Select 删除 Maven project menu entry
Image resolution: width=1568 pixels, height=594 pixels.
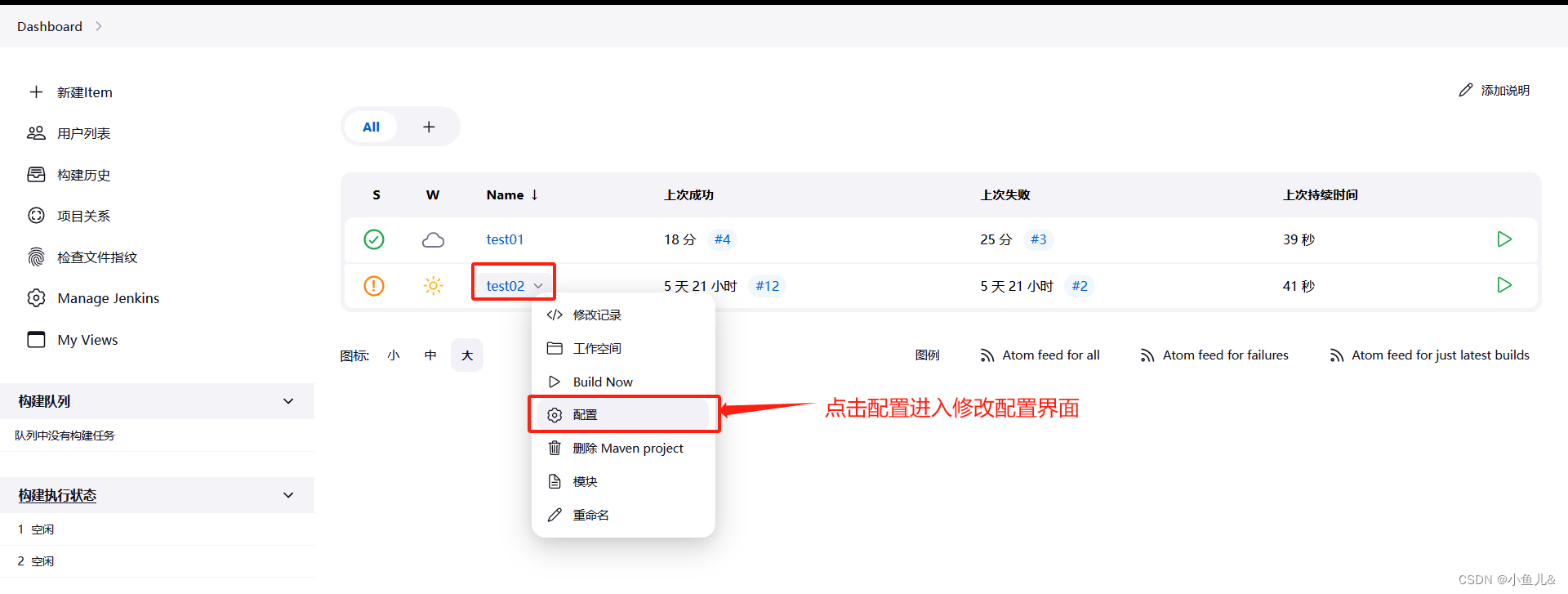pyautogui.click(x=623, y=448)
